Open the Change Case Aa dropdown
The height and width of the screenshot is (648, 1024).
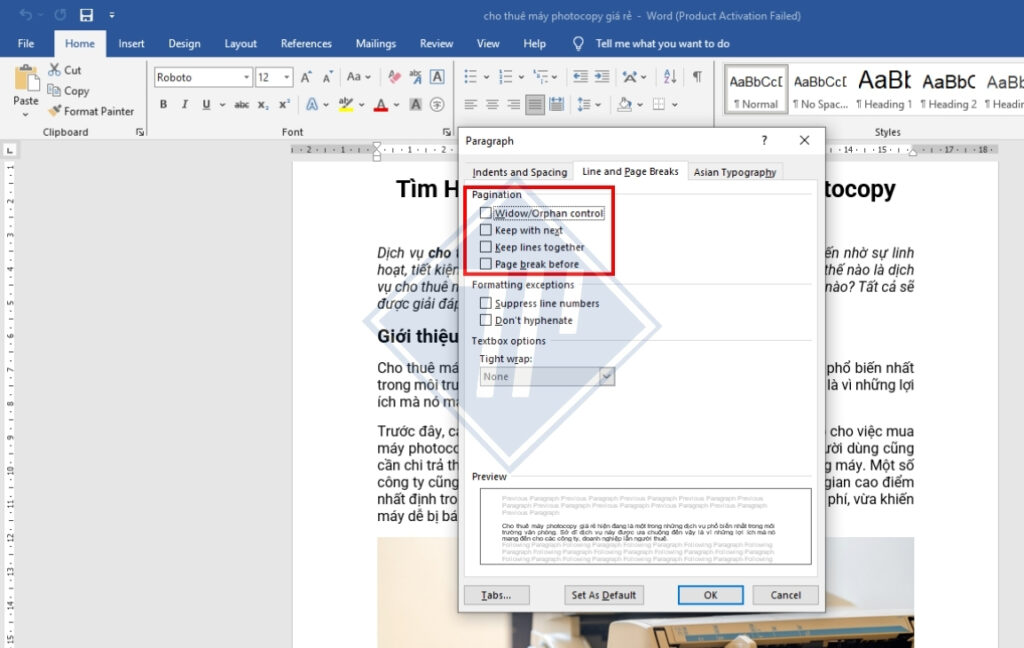pos(359,77)
